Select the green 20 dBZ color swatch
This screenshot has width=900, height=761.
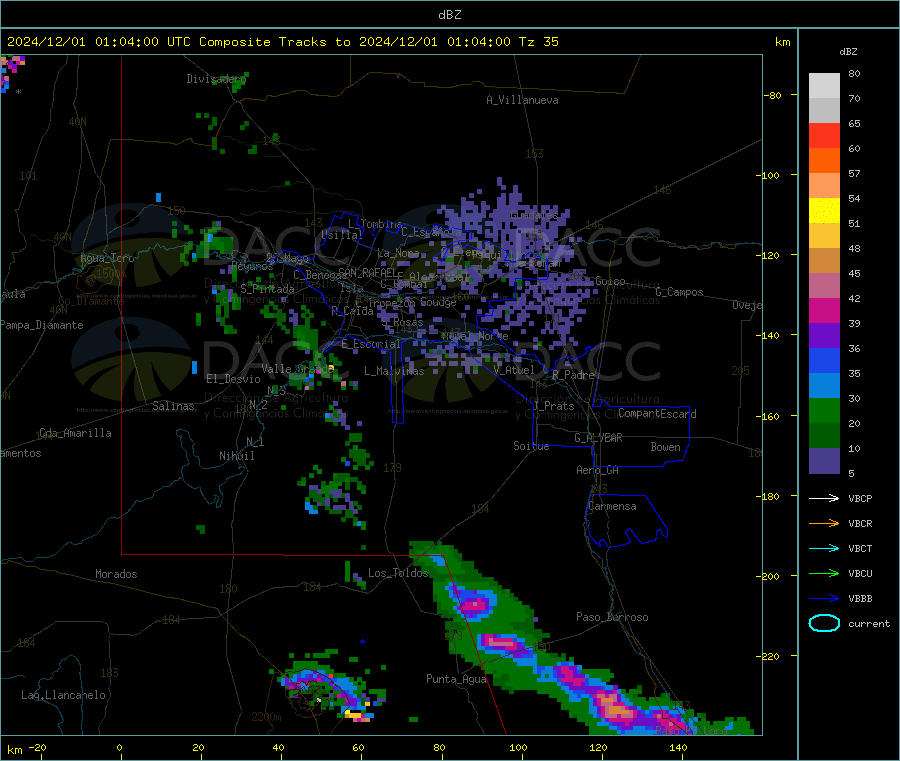(x=824, y=410)
